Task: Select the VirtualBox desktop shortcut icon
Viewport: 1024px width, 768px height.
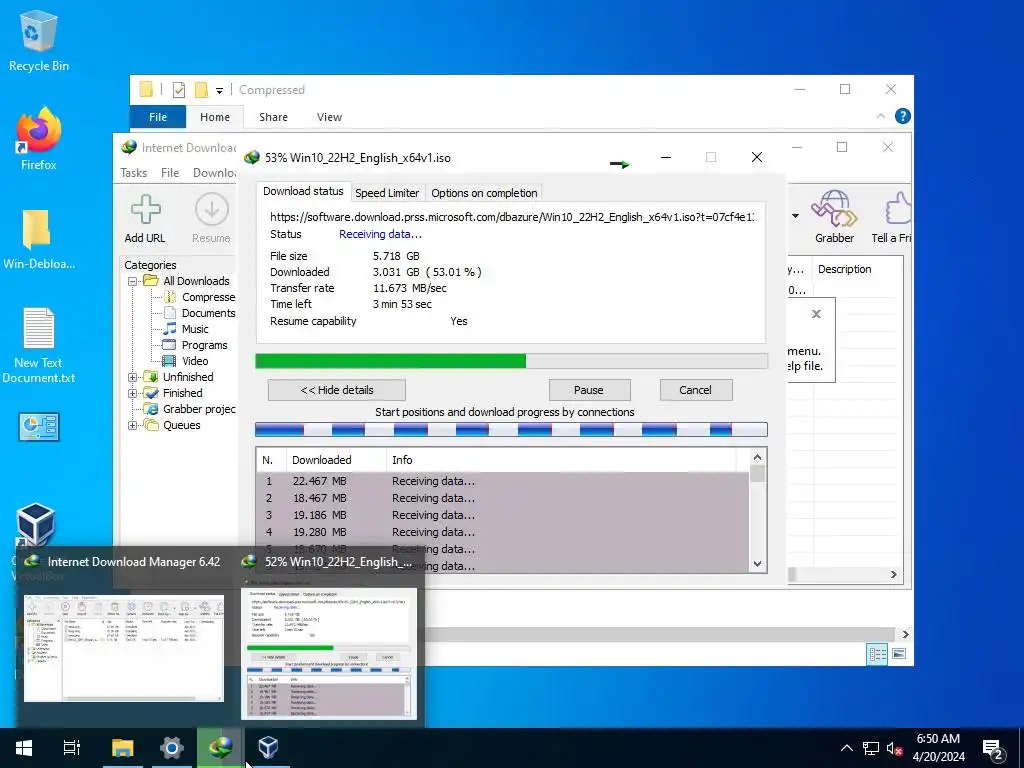Action: tap(35, 524)
